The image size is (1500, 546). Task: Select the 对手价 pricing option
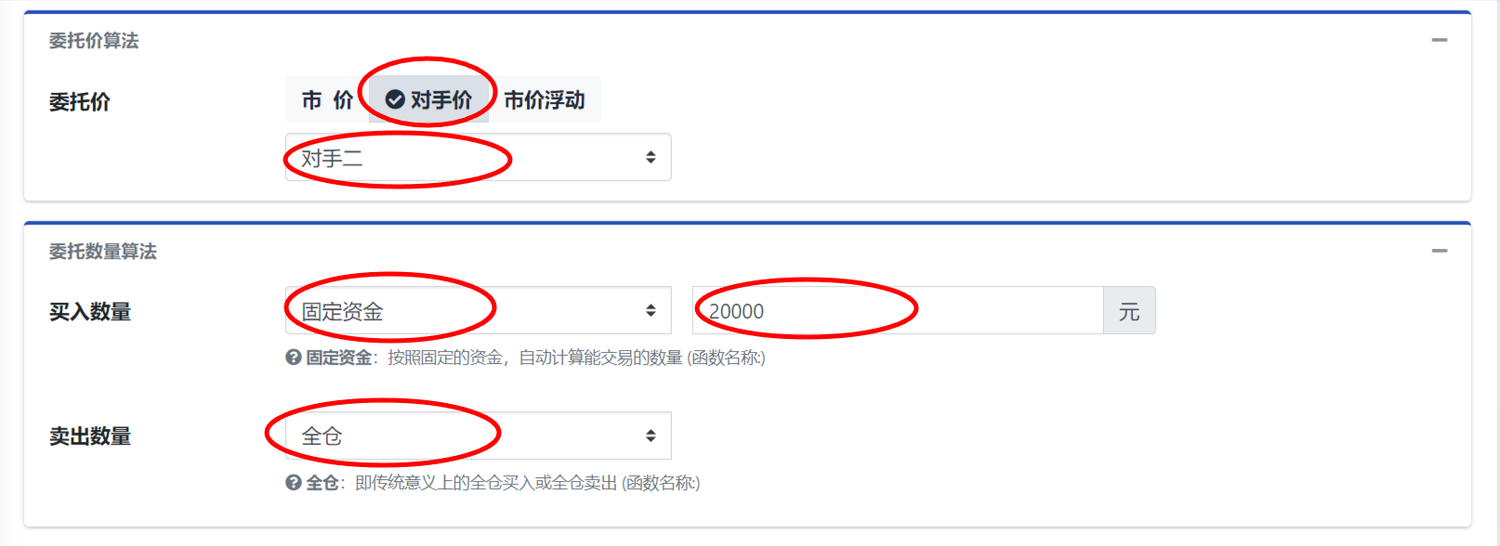tap(429, 100)
